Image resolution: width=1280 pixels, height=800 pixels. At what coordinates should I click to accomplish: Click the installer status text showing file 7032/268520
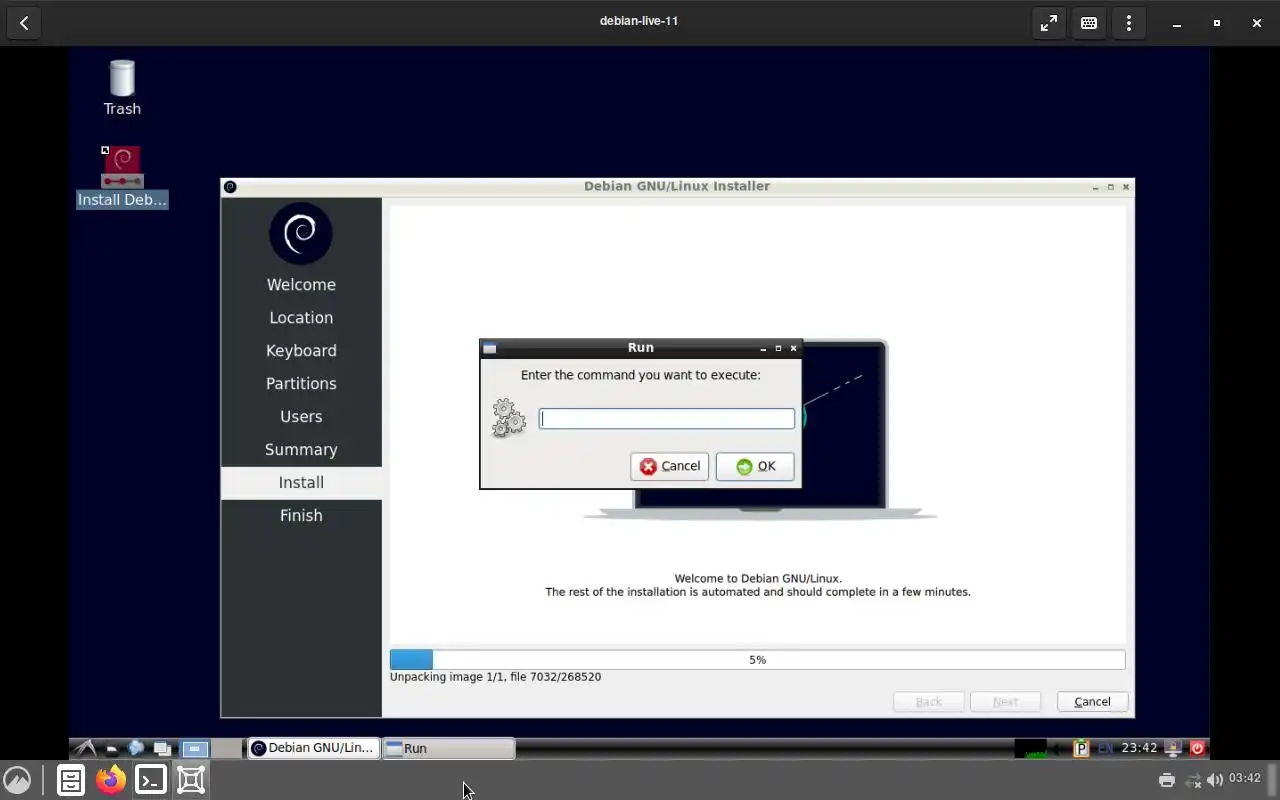495,677
